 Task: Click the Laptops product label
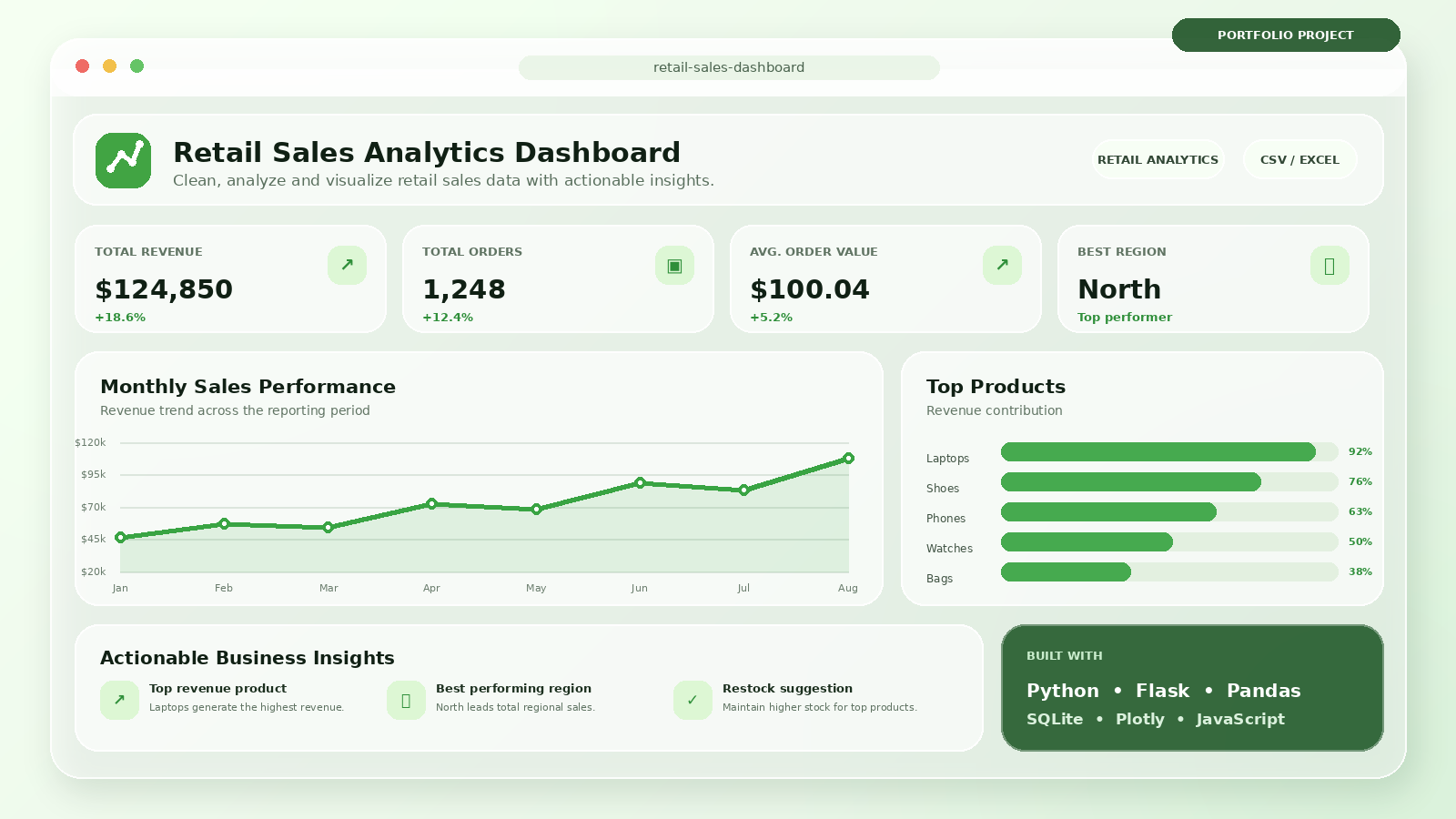pos(947,459)
